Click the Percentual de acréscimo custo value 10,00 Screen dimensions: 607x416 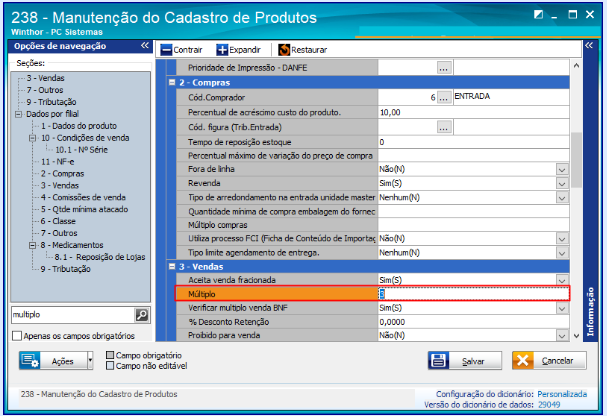coord(473,113)
